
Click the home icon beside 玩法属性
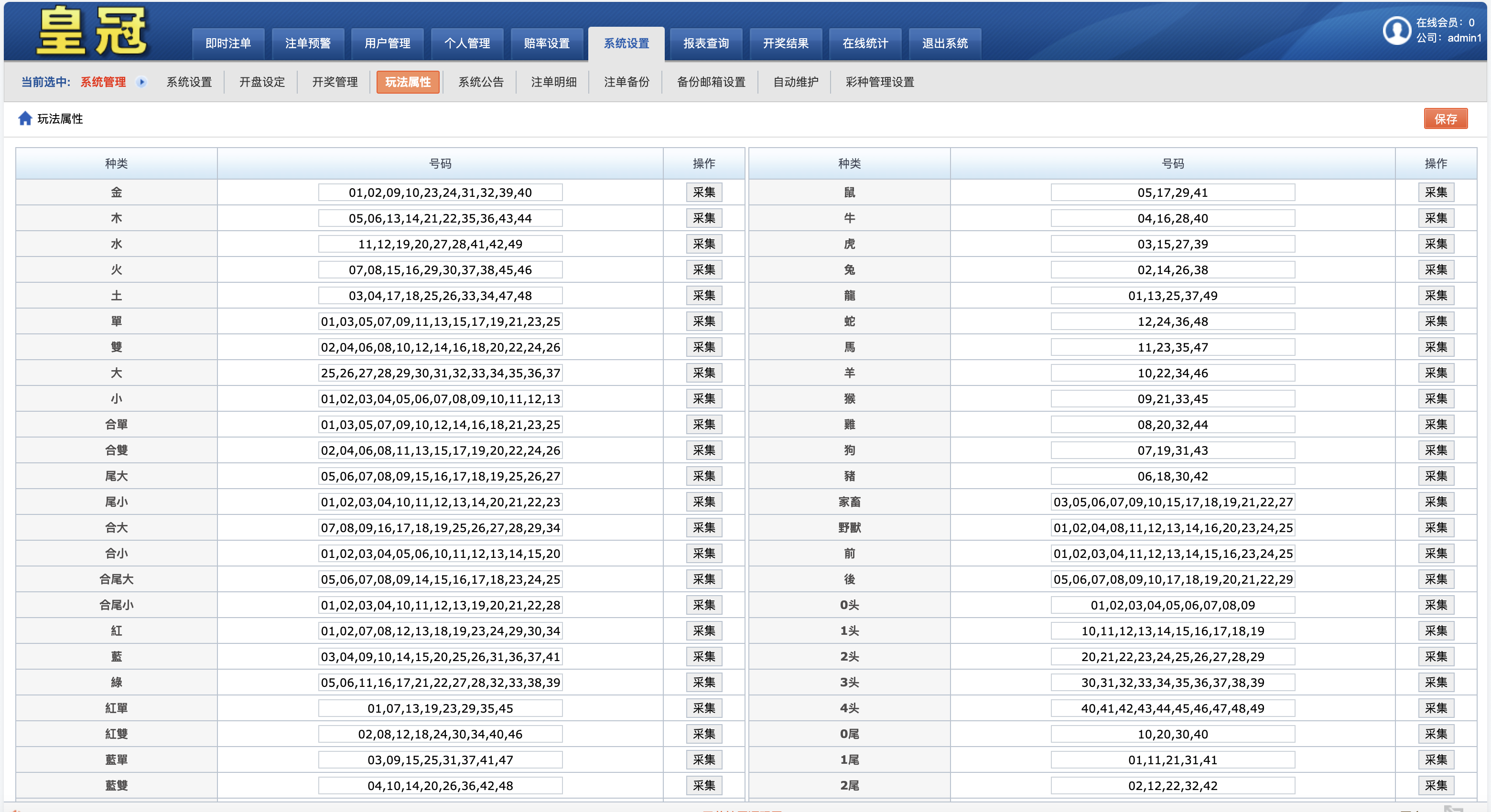pos(25,118)
